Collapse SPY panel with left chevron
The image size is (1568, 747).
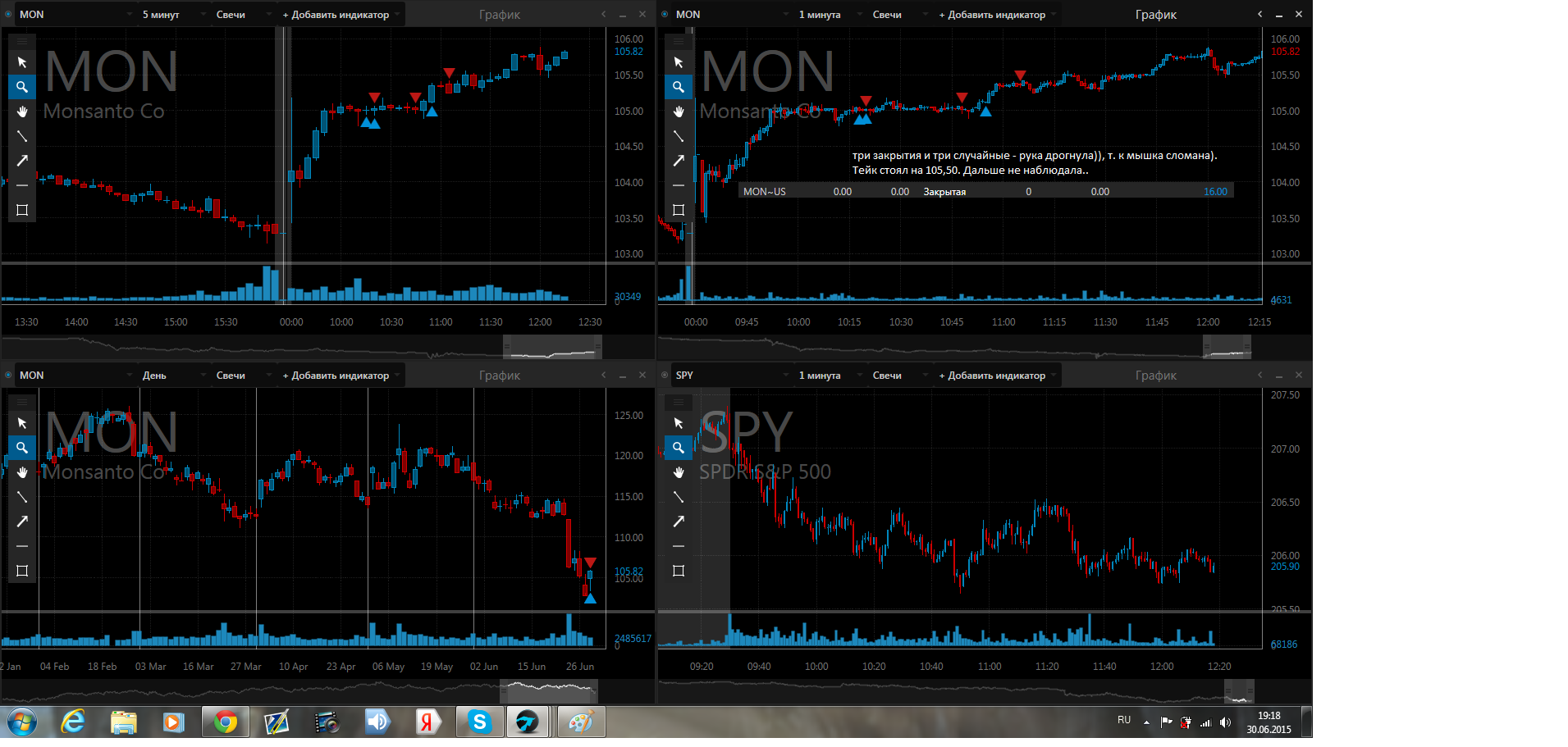[1260, 375]
